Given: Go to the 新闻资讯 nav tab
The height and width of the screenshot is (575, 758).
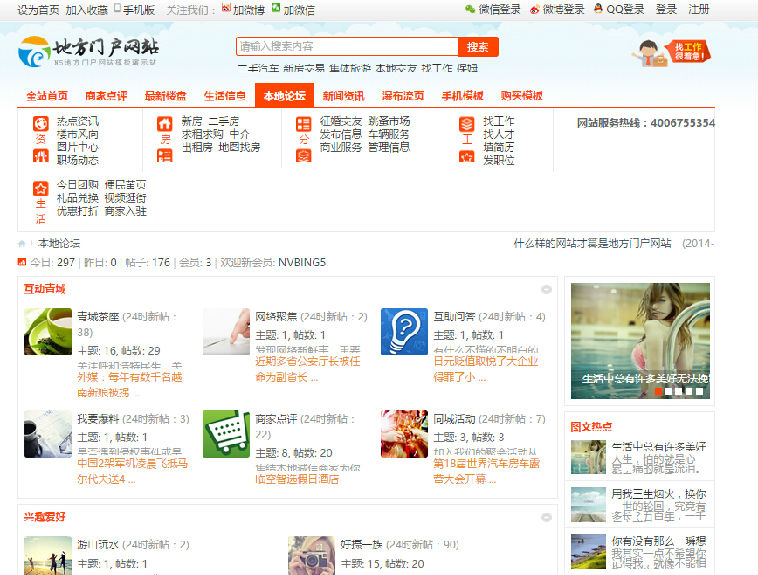Looking at the screenshot, I should (x=343, y=96).
